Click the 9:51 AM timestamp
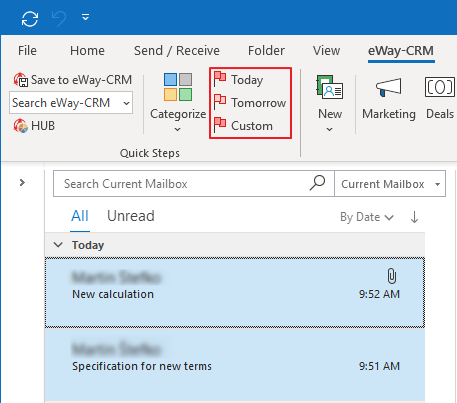Viewport: 457px width, 403px height. 379,366
